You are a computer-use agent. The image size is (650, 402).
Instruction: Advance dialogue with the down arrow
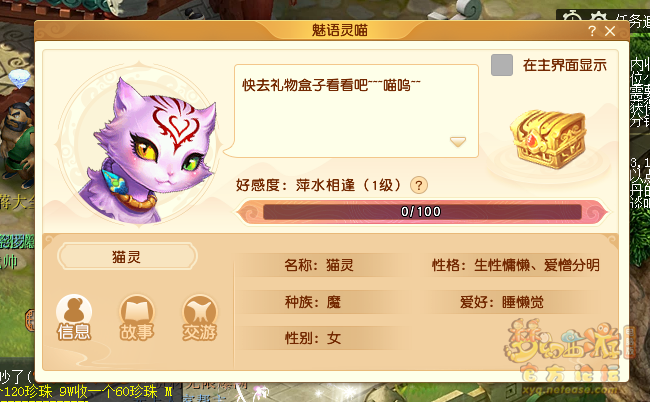(x=458, y=142)
